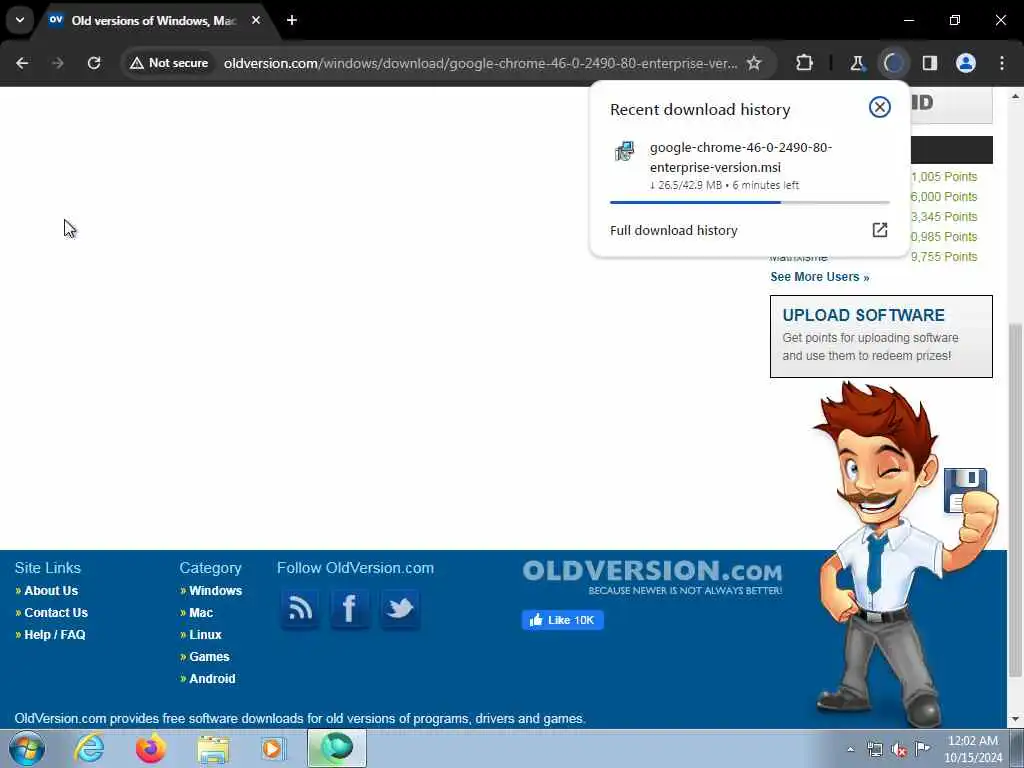Expand the tab search dropdown arrow

pos(20,20)
